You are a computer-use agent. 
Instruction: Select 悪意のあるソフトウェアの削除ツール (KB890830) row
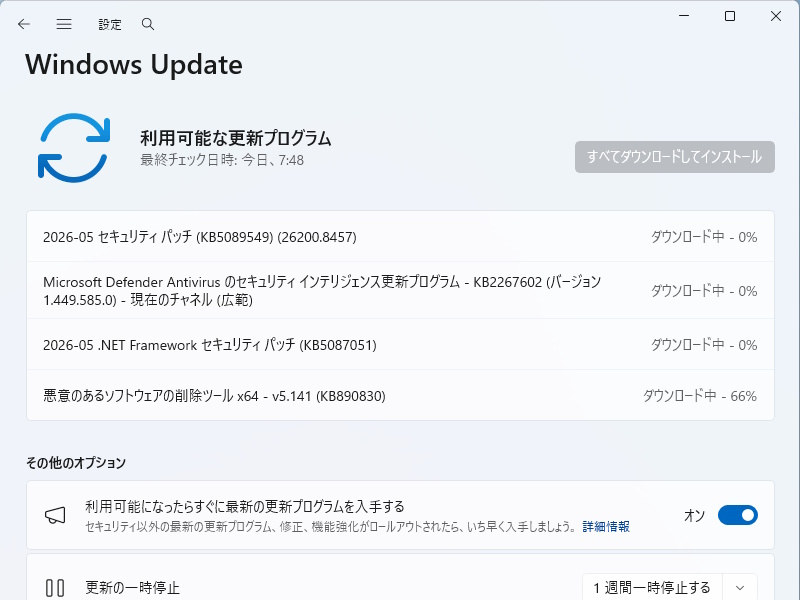click(400, 396)
